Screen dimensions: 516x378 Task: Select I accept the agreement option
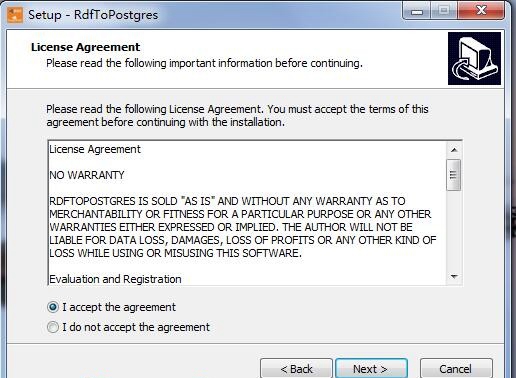[53, 307]
